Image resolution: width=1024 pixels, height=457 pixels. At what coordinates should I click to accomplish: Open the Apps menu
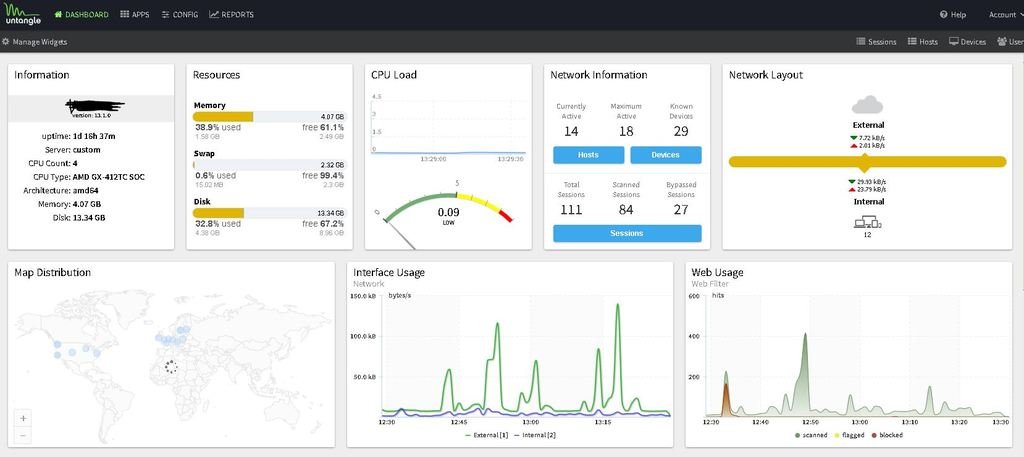134,15
